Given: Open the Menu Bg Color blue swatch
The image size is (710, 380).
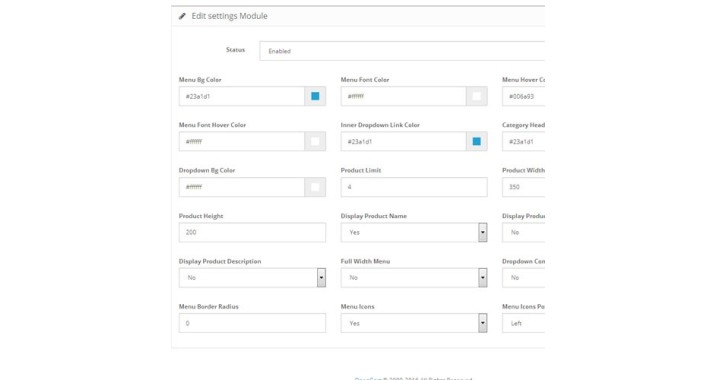Looking at the screenshot, I should click(x=315, y=96).
